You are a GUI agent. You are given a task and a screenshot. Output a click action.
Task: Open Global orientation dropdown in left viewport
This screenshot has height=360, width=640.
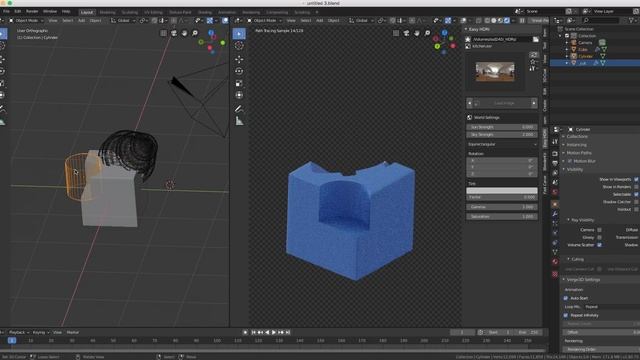pos(123,20)
